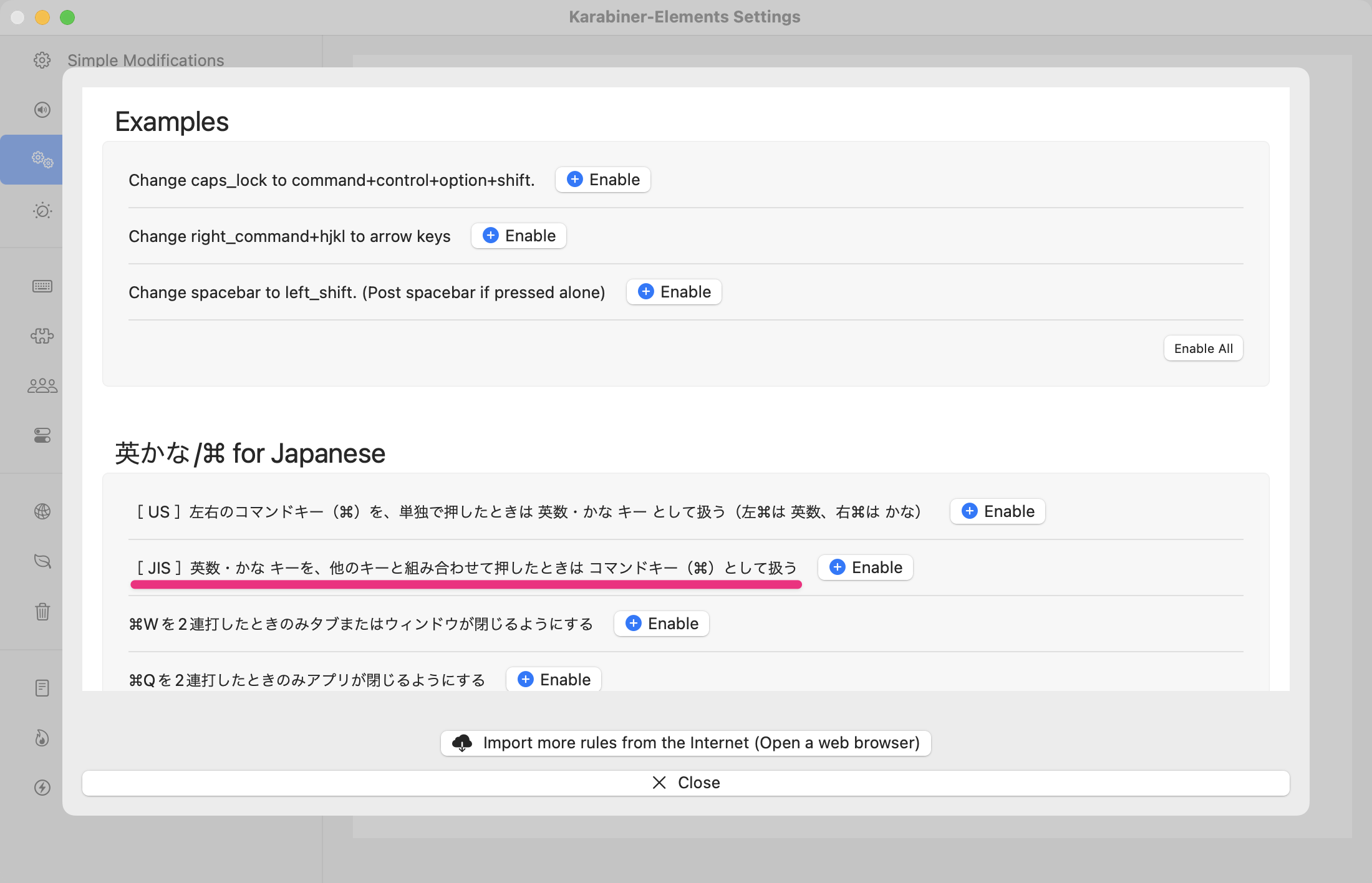This screenshot has width=1372, height=883.
Task: Select the double-gear Complex Modifications sidebar icon
Action: coord(42,160)
